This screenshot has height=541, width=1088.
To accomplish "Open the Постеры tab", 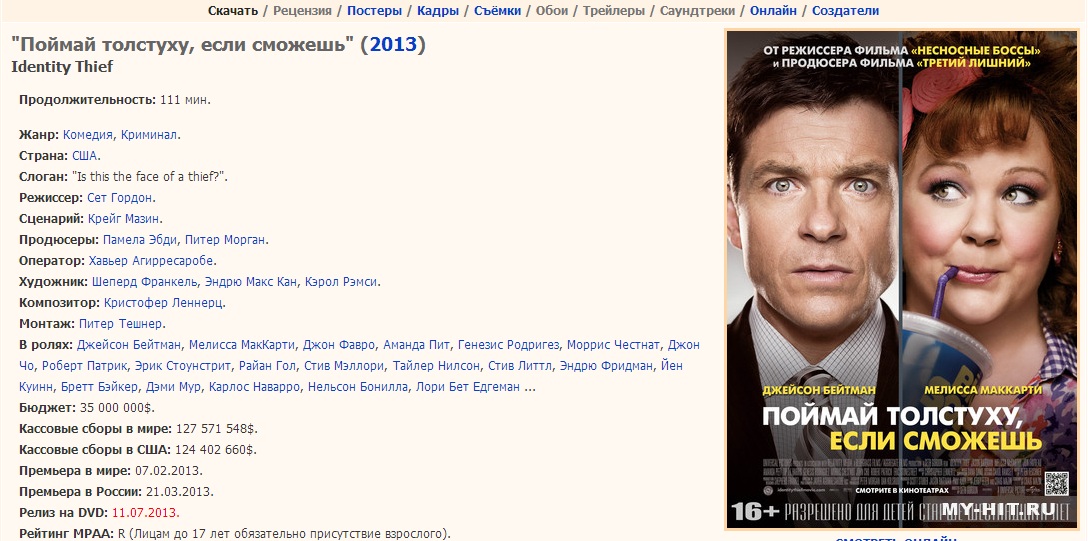I will (374, 10).
